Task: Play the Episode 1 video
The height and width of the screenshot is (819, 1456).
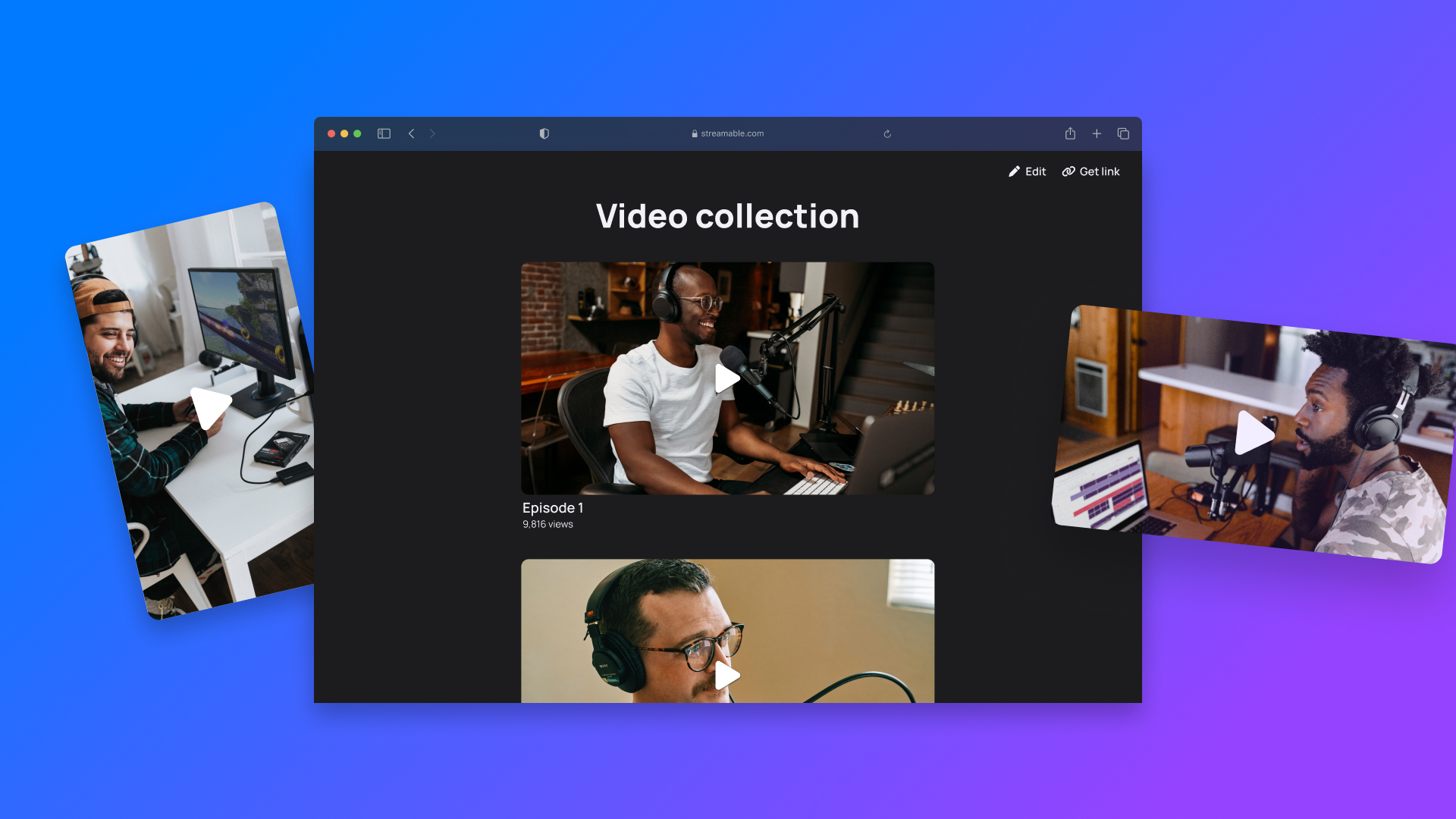Action: [x=726, y=378]
